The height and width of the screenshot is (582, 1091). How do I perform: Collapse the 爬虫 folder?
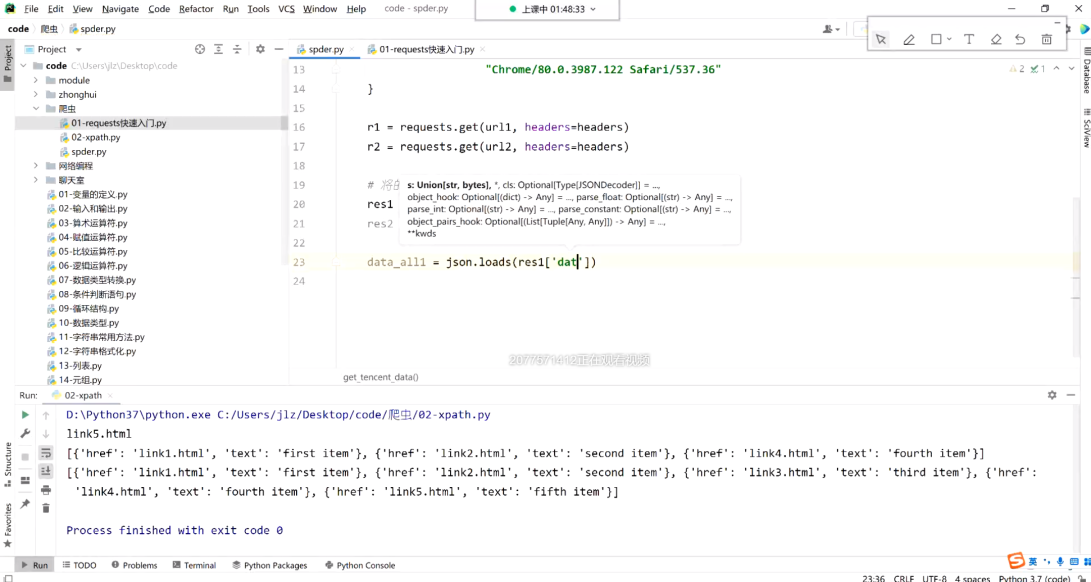click(35, 109)
